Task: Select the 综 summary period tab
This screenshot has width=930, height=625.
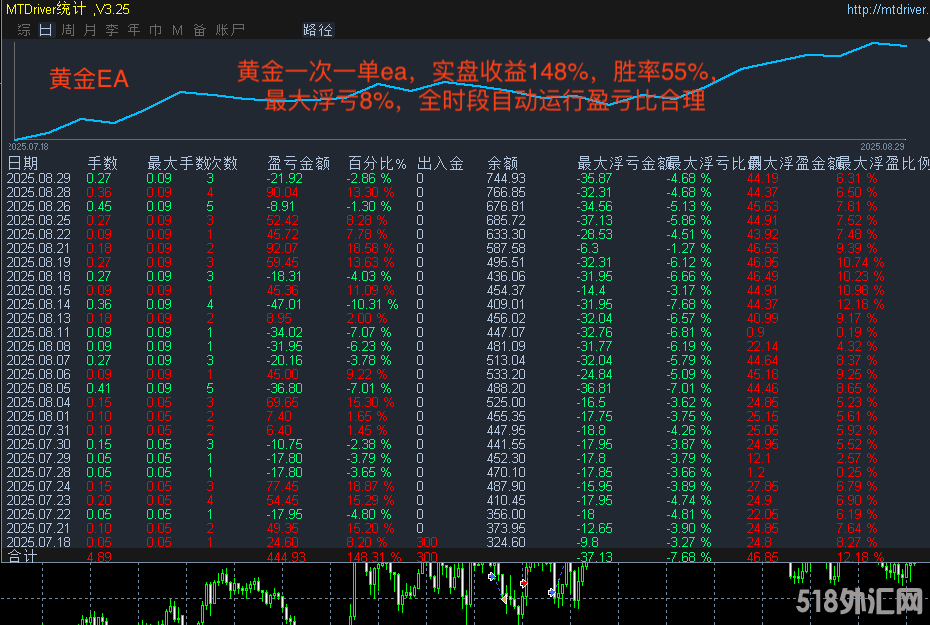Action: pyautogui.click(x=23, y=30)
